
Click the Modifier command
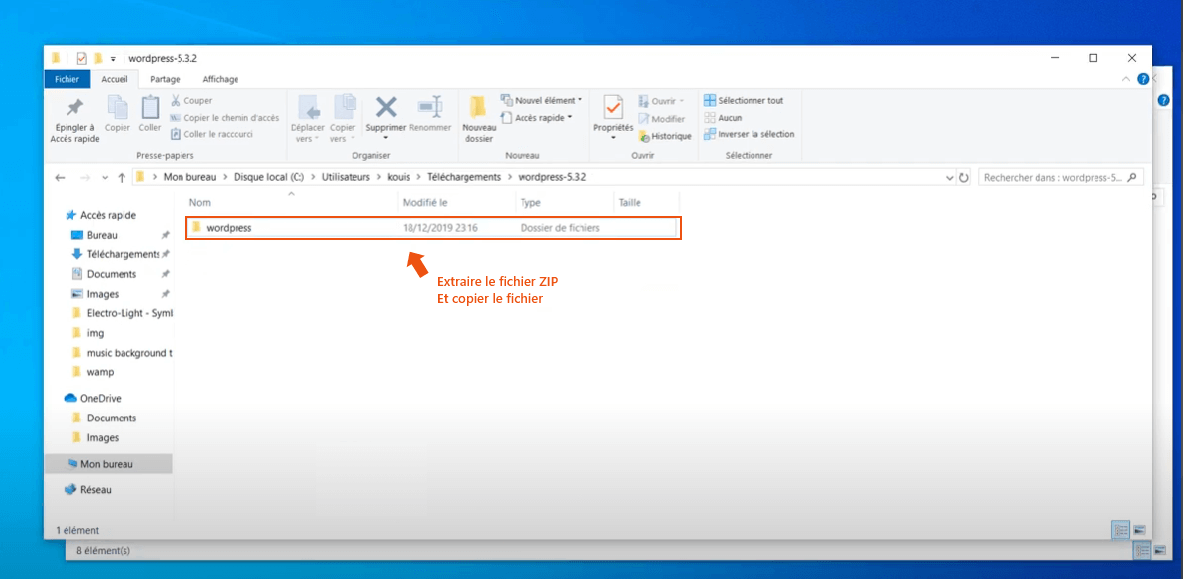pyautogui.click(x=662, y=119)
